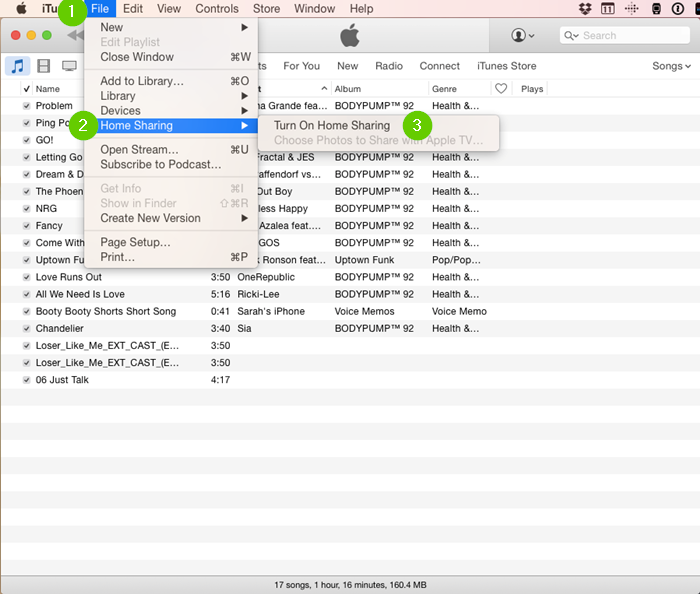
Task: Click the checkmark column header
Action: [x=26, y=89]
